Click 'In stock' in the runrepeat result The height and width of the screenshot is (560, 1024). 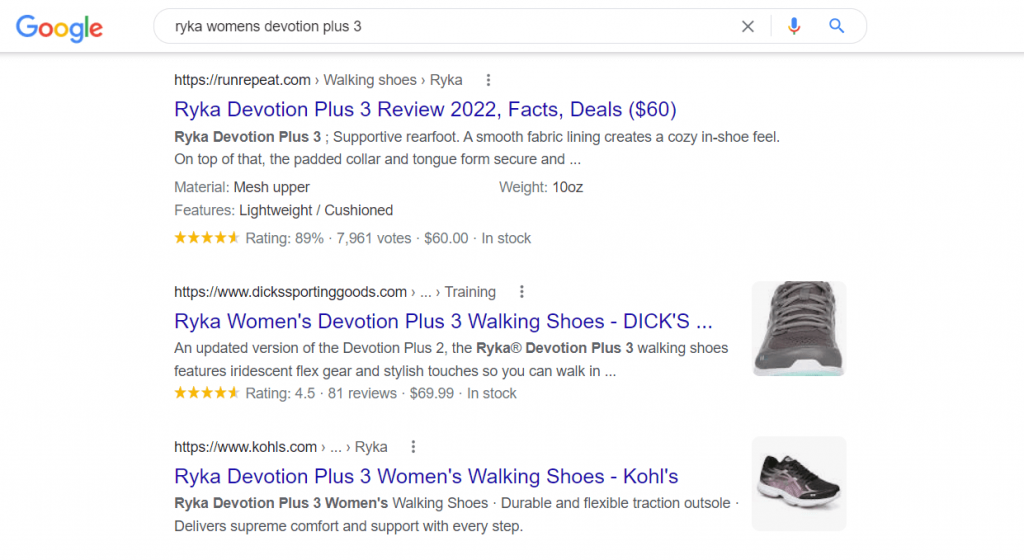tap(506, 238)
